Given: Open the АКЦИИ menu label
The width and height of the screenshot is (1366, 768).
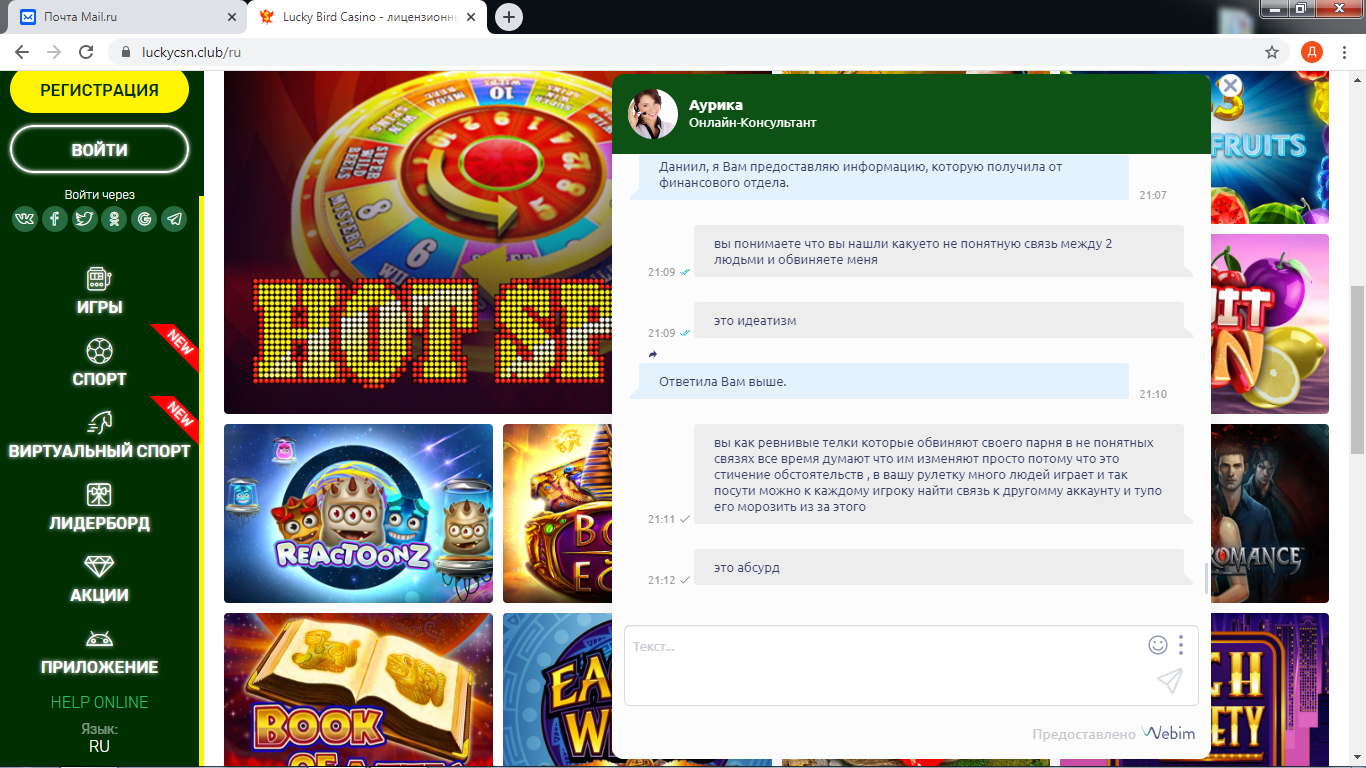Looking at the screenshot, I should click(99, 595).
